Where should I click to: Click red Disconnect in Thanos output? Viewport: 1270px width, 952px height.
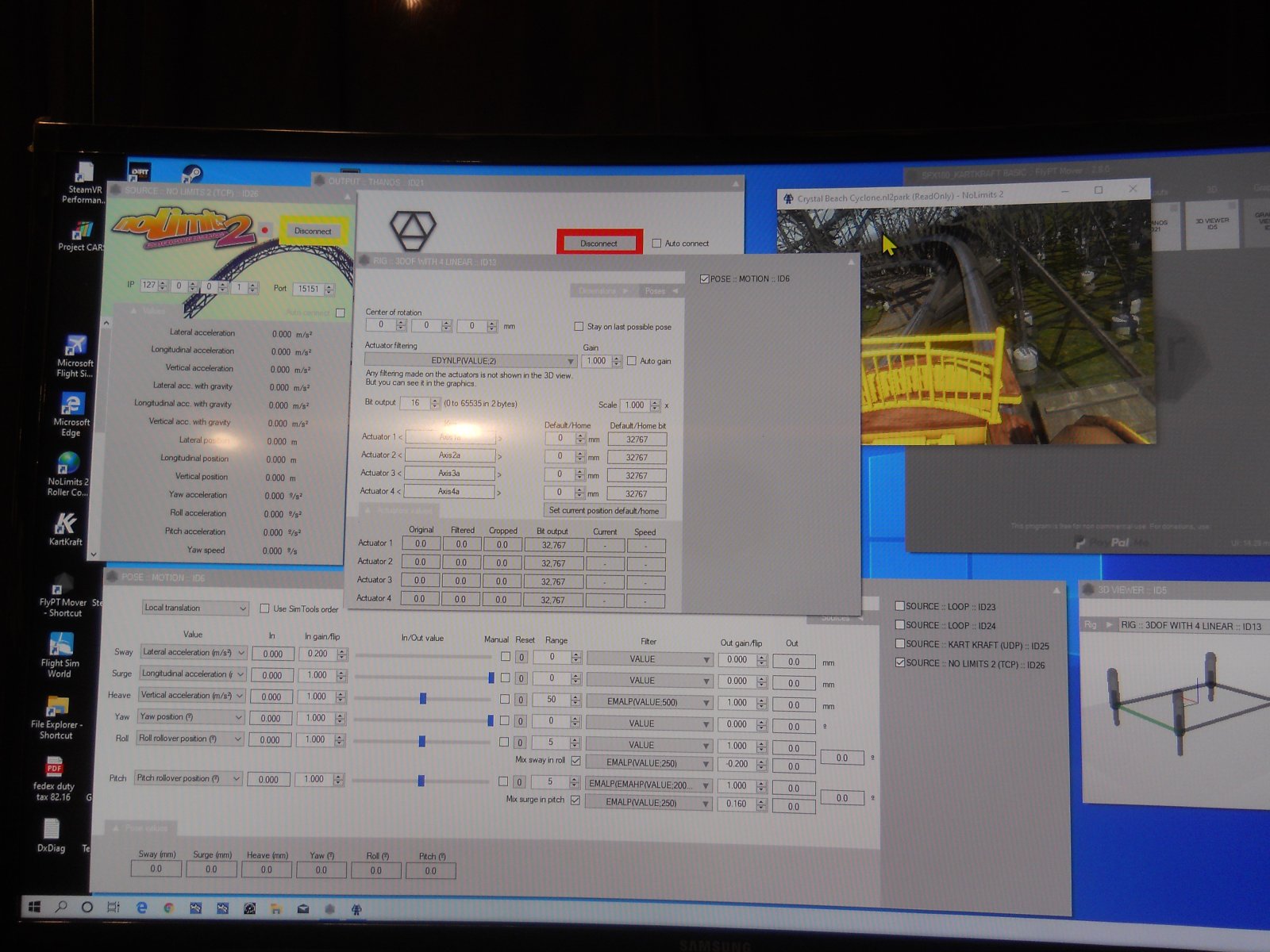(x=598, y=243)
